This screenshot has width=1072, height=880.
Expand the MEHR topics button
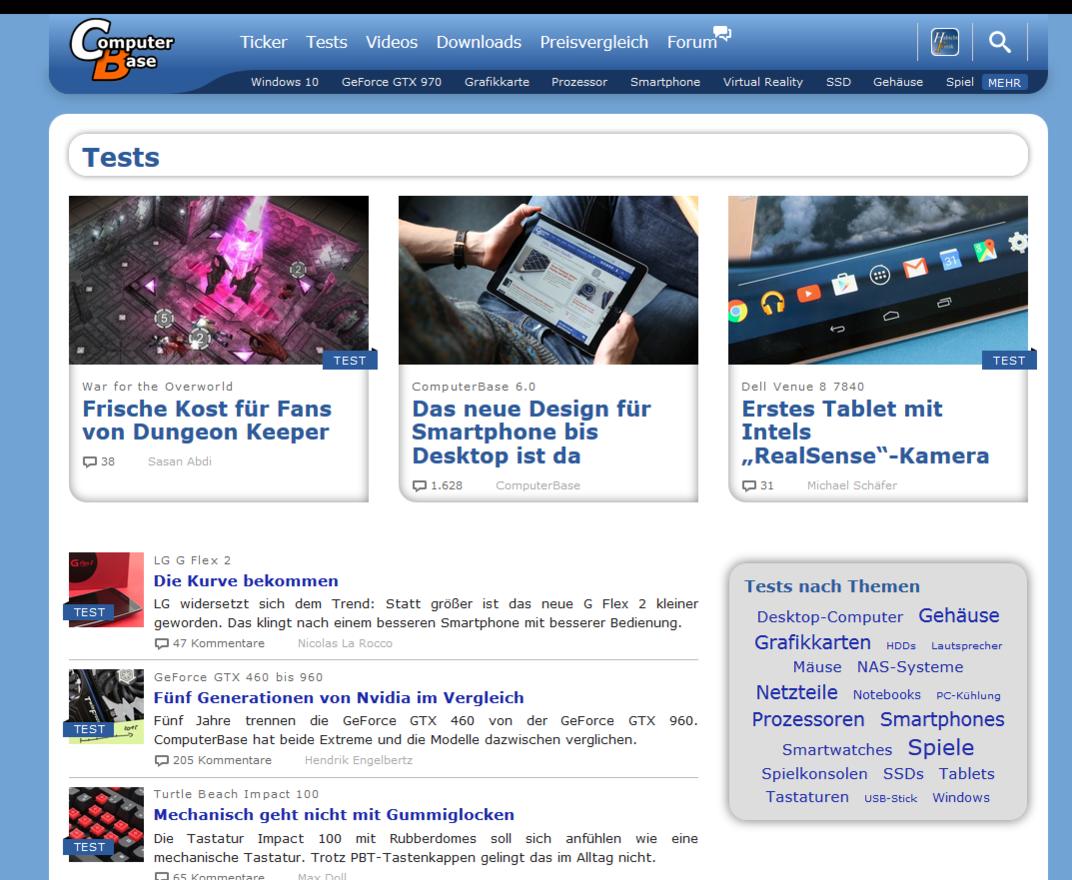coord(1004,82)
